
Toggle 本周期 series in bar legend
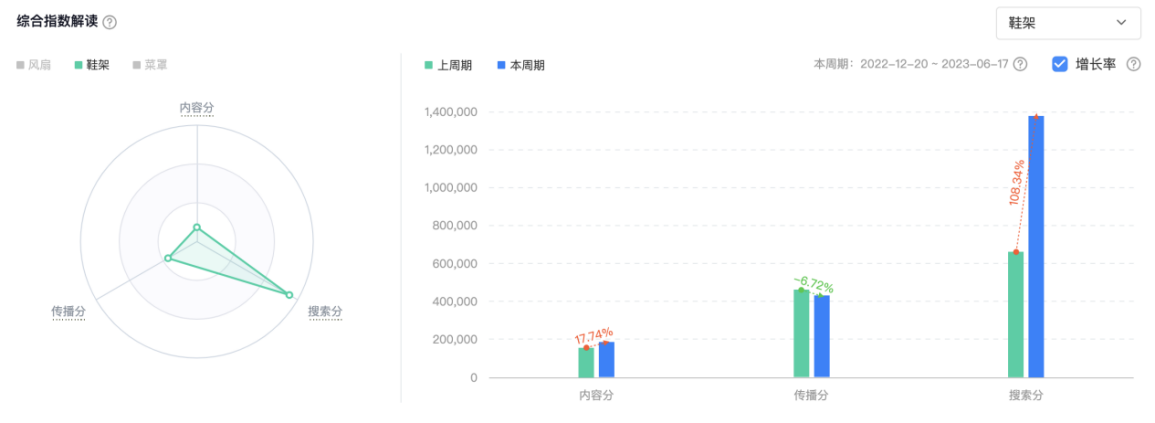pyautogui.click(x=520, y=65)
